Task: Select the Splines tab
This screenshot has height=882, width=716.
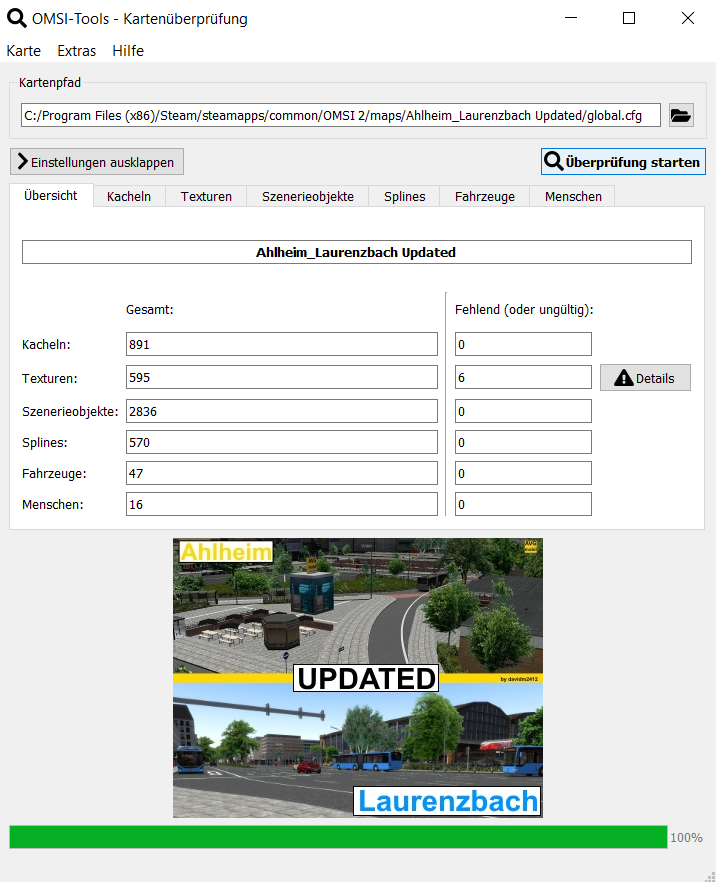Action: (404, 197)
